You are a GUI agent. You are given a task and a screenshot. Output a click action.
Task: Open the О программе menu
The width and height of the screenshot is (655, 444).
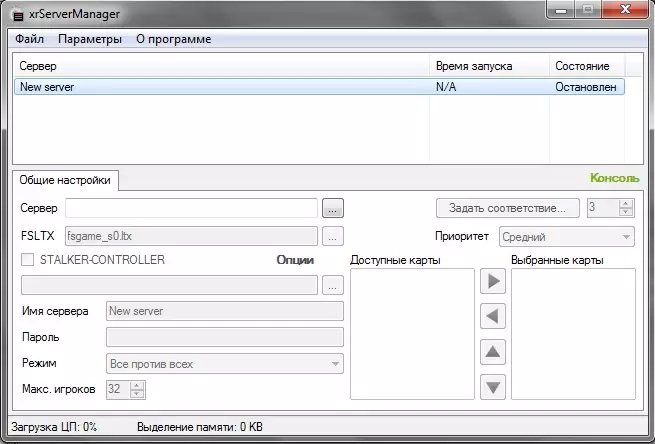point(174,39)
